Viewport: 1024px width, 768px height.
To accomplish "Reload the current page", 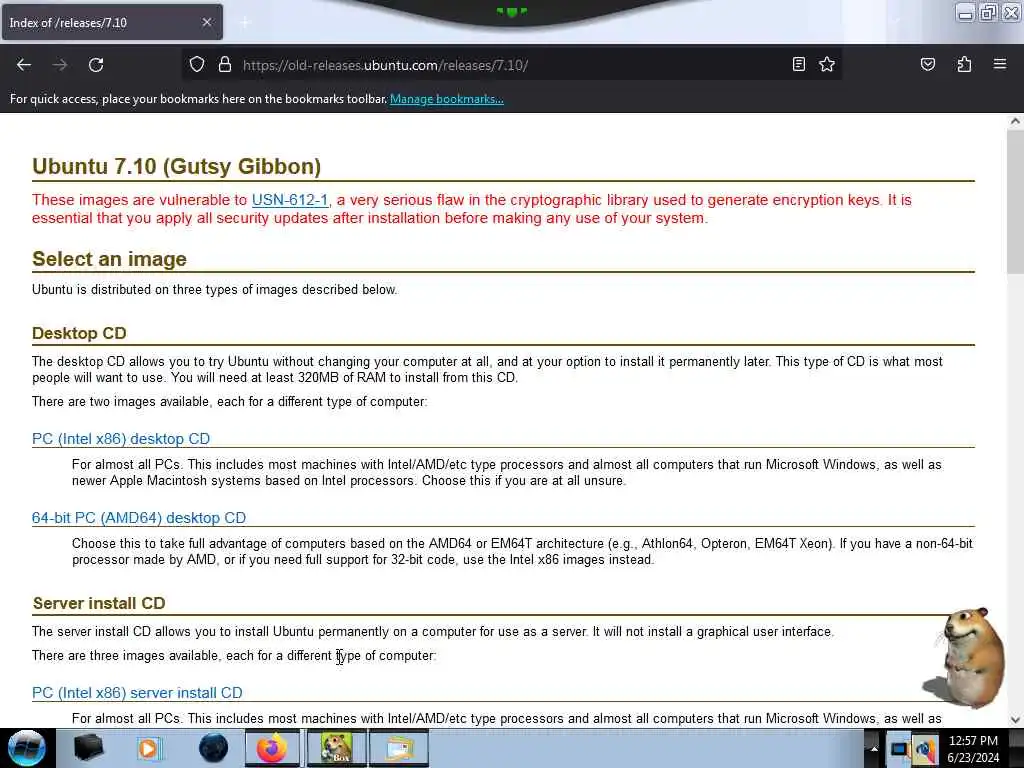I will click(96, 65).
